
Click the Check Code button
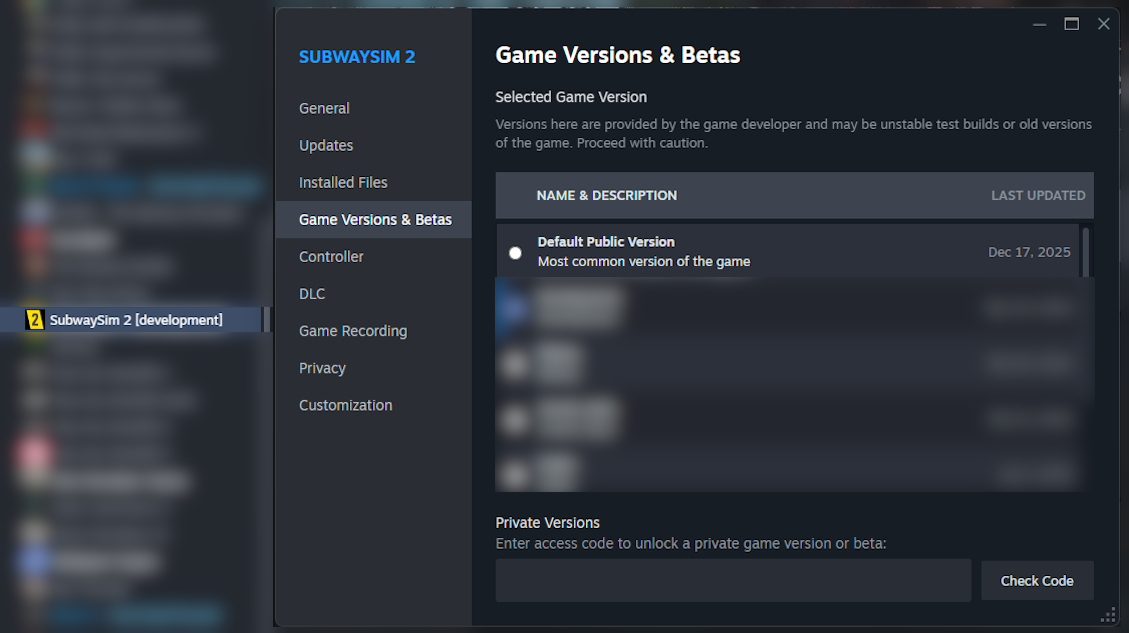point(1037,580)
